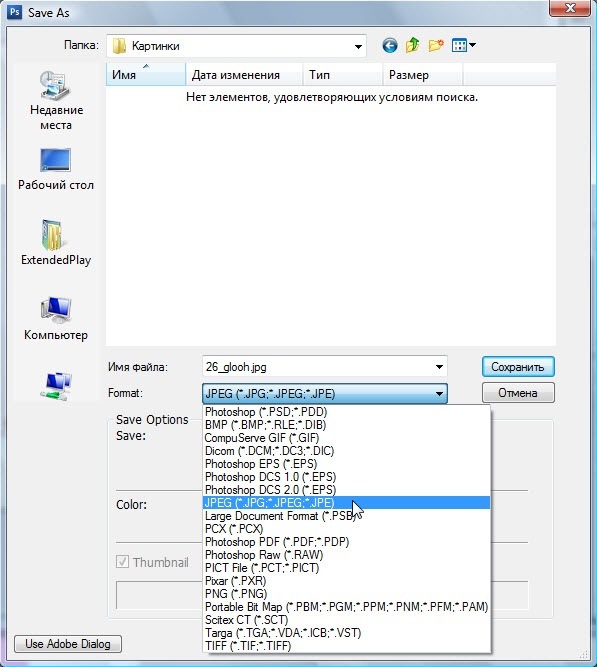Screen dimensions: 597x667
Task: Expand the file name history dropdown arrow
Action: tap(439, 367)
